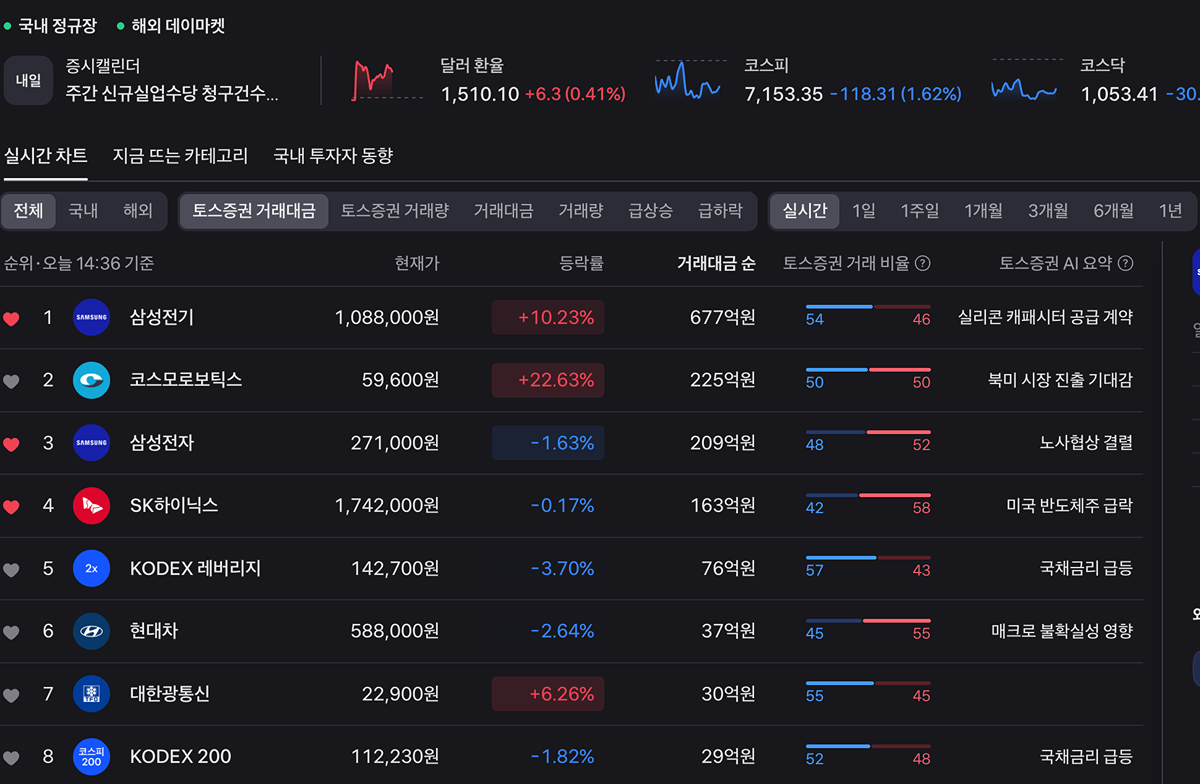Click the 현재가 column header

(x=416, y=264)
